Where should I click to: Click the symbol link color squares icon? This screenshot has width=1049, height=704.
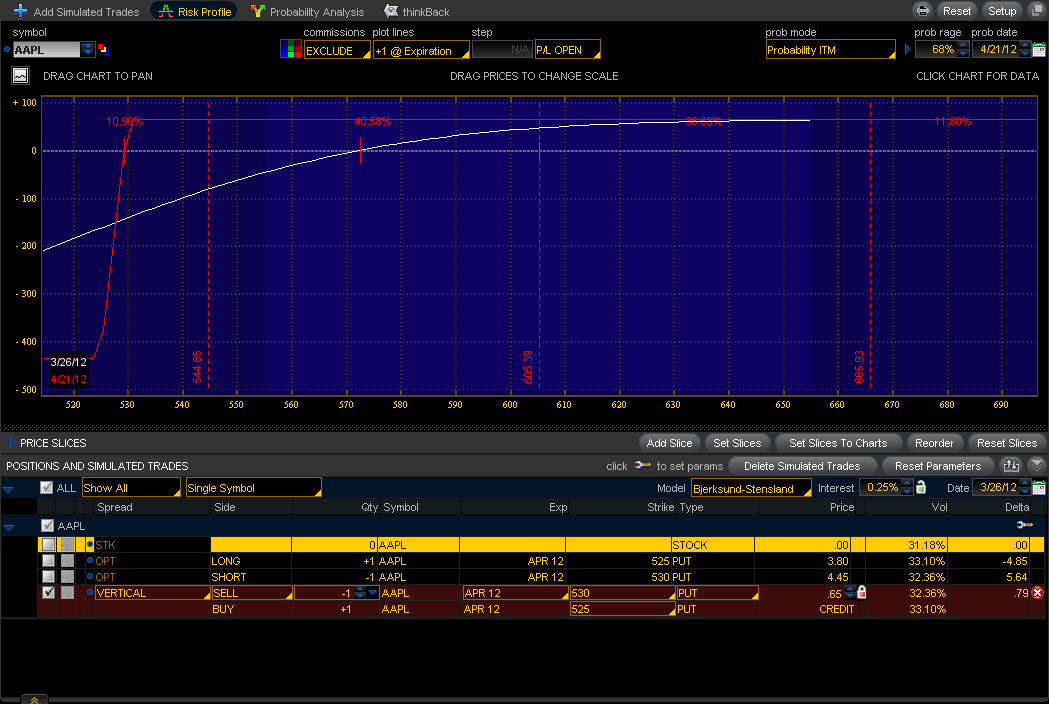pos(103,50)
